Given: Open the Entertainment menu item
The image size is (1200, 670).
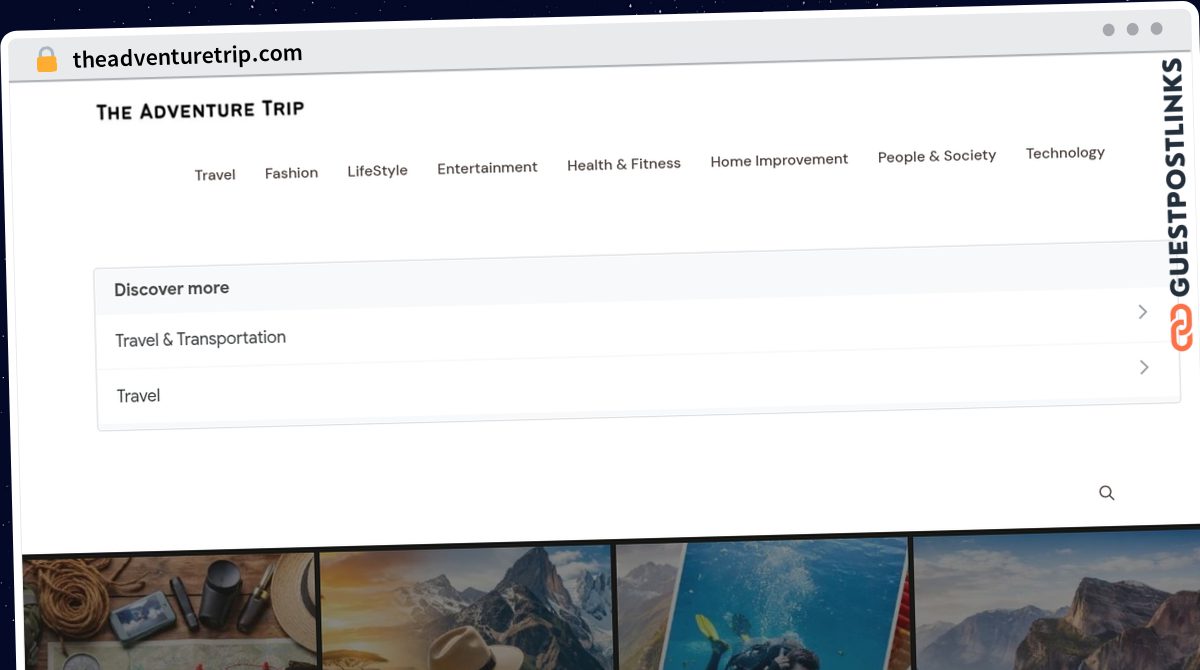Looking at the screenshot, I should click(487, 168).
